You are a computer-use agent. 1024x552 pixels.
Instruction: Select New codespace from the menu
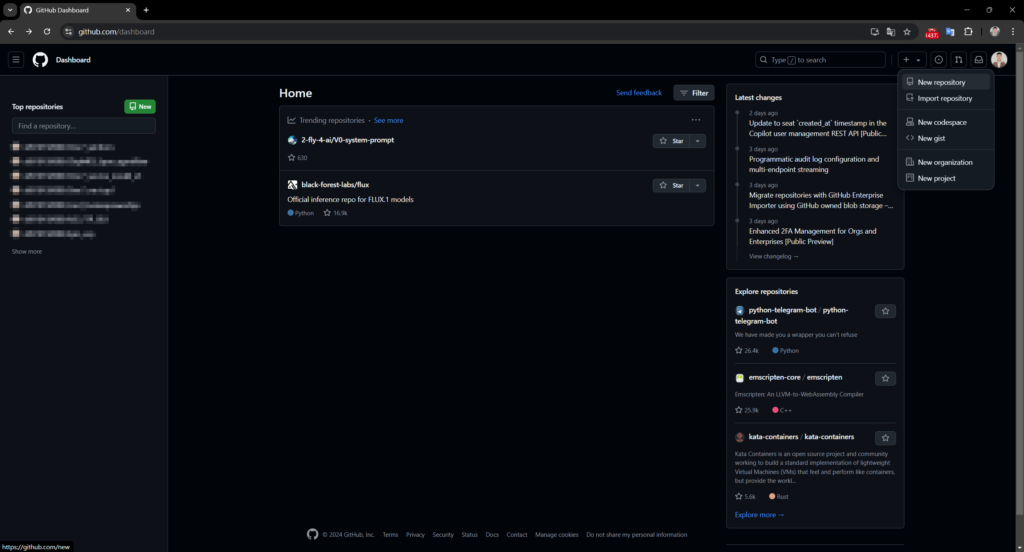[946, 122]
